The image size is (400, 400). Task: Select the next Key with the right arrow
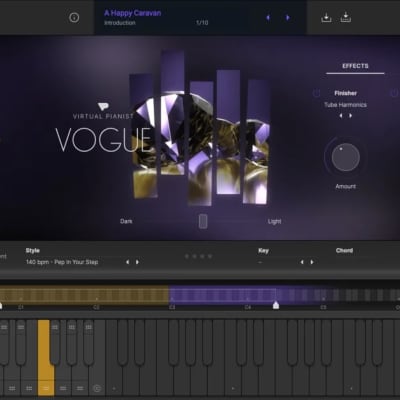(312, 262)
